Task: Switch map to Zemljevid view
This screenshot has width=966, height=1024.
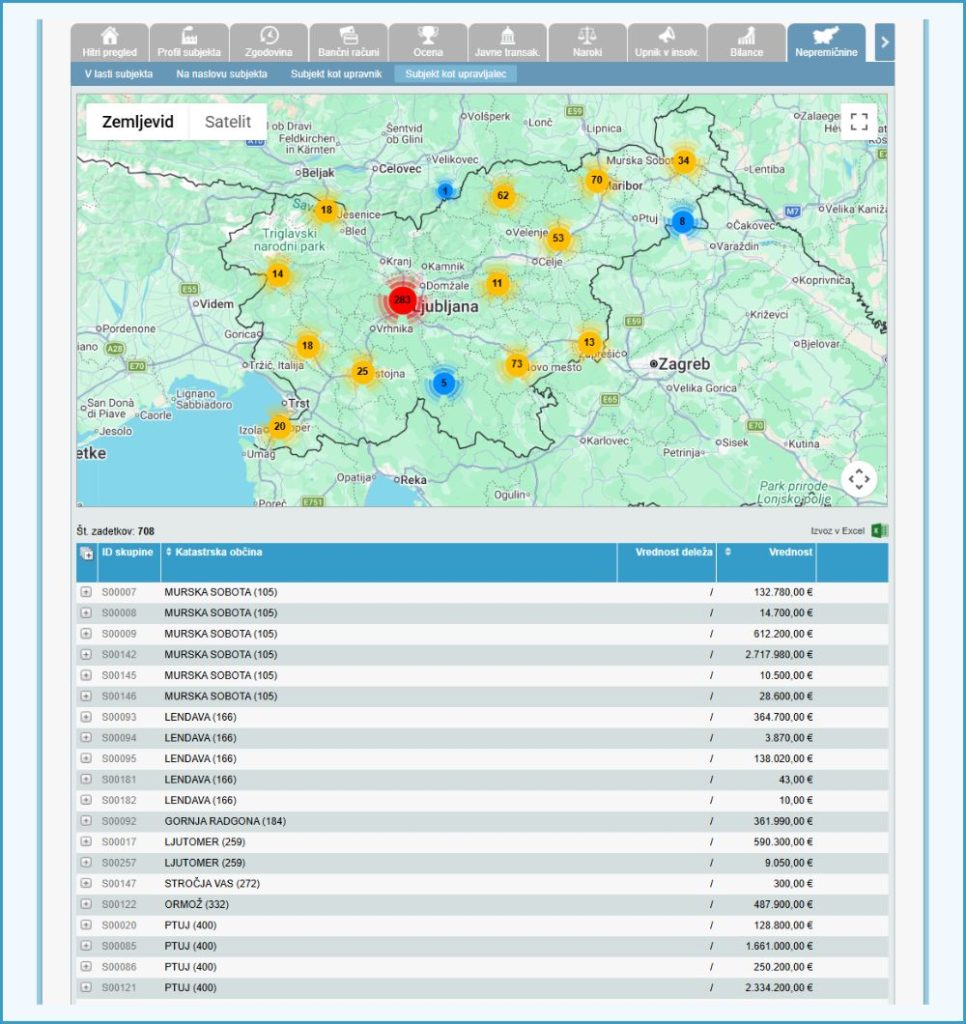Action: (x=138, y=121)
